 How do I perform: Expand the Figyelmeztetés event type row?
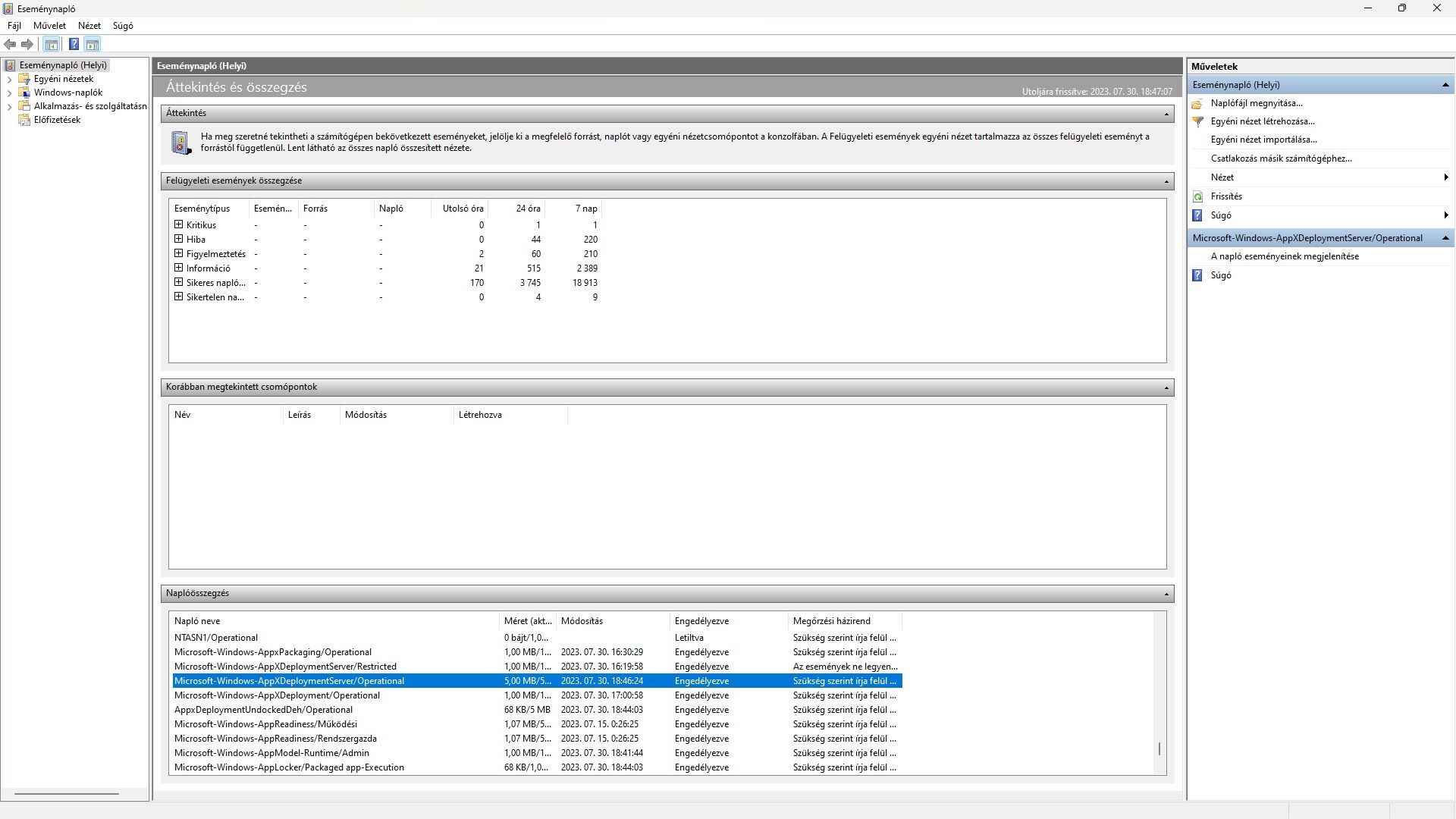click(179, 253)
